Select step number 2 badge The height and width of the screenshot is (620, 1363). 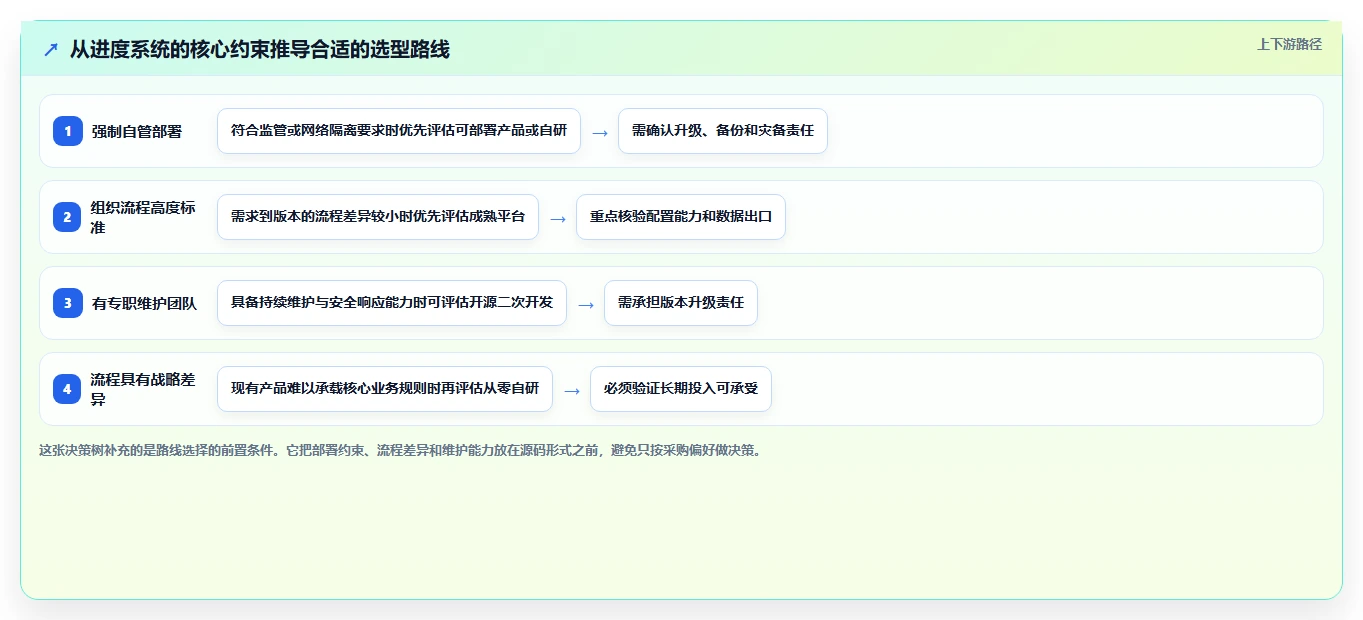coord(68,217)
